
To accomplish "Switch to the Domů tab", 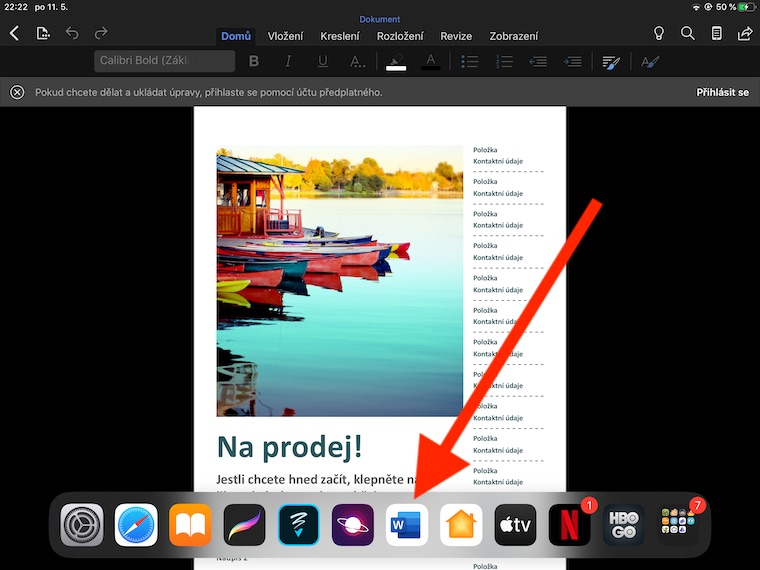I will coord(236,36).
